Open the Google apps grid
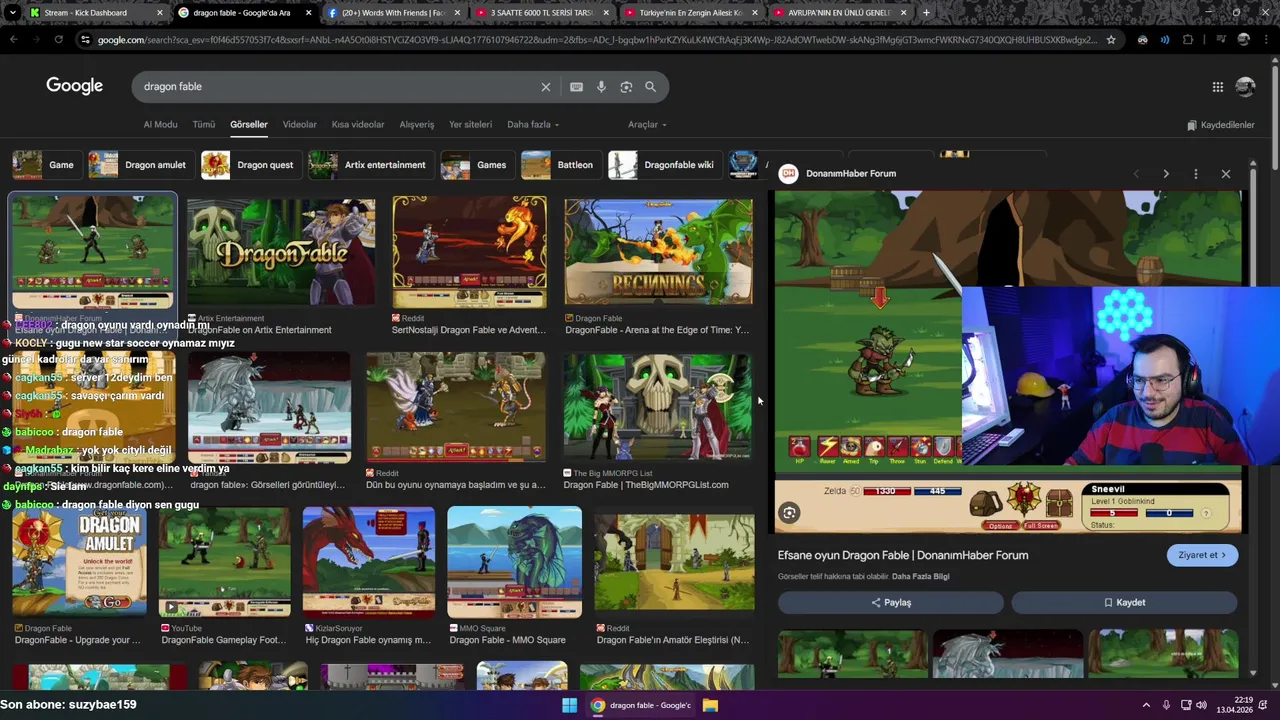The height and width of the screenshot is (720, 1280). [x=1218, y=87]
